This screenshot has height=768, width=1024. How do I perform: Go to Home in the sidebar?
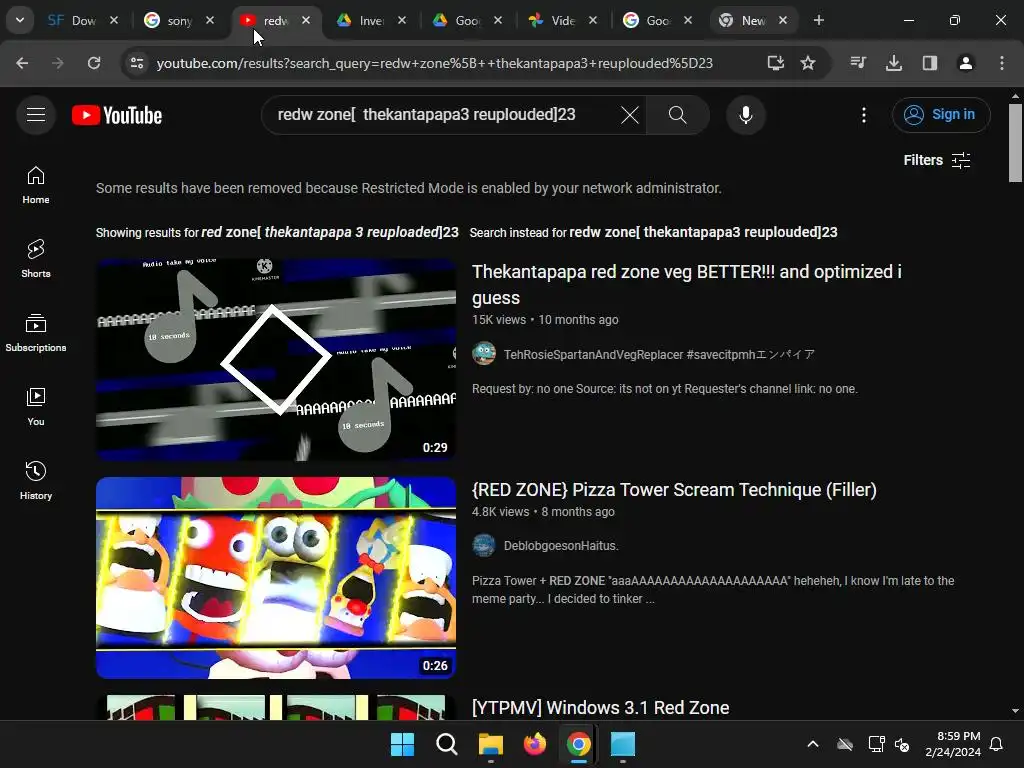(x=36, y=185)
